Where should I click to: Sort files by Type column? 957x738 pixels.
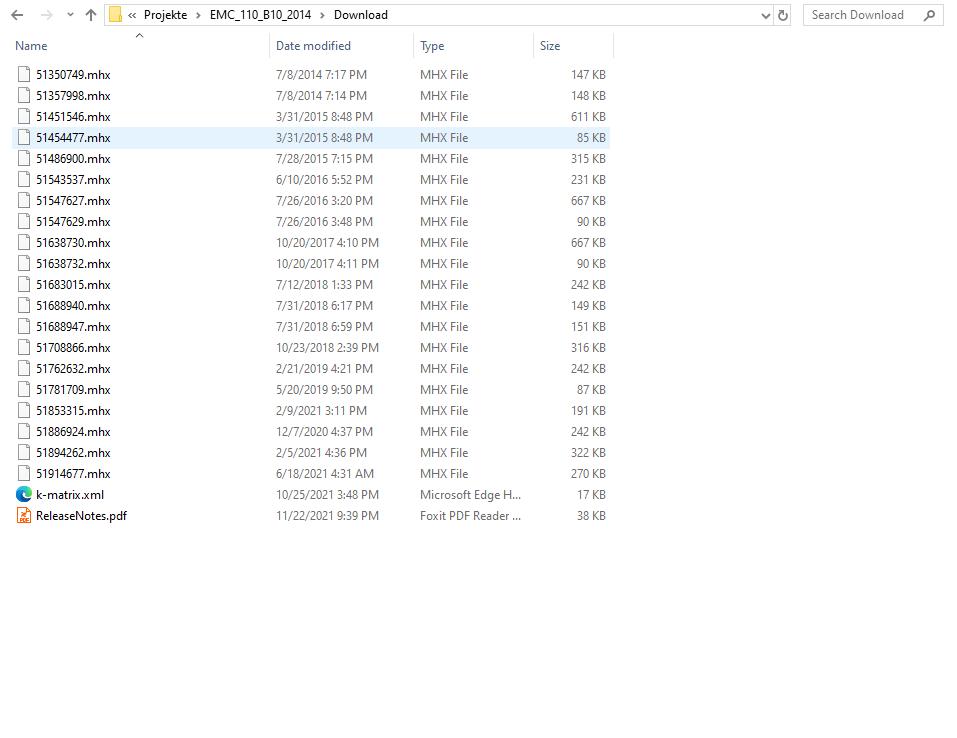[432, 46]
